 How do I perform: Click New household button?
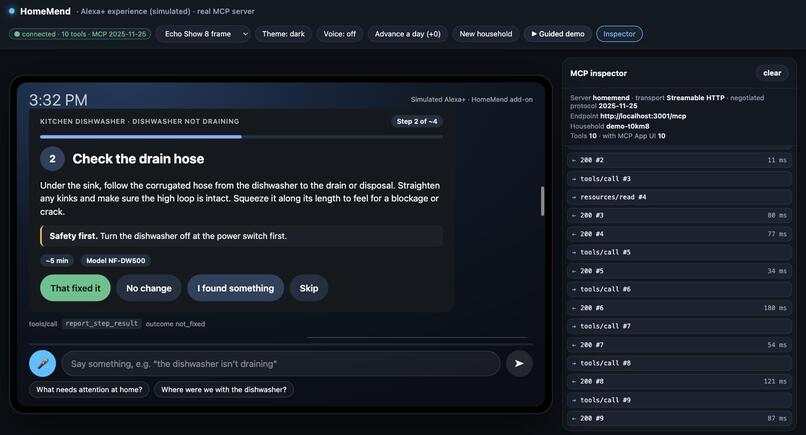click(486, 34)
